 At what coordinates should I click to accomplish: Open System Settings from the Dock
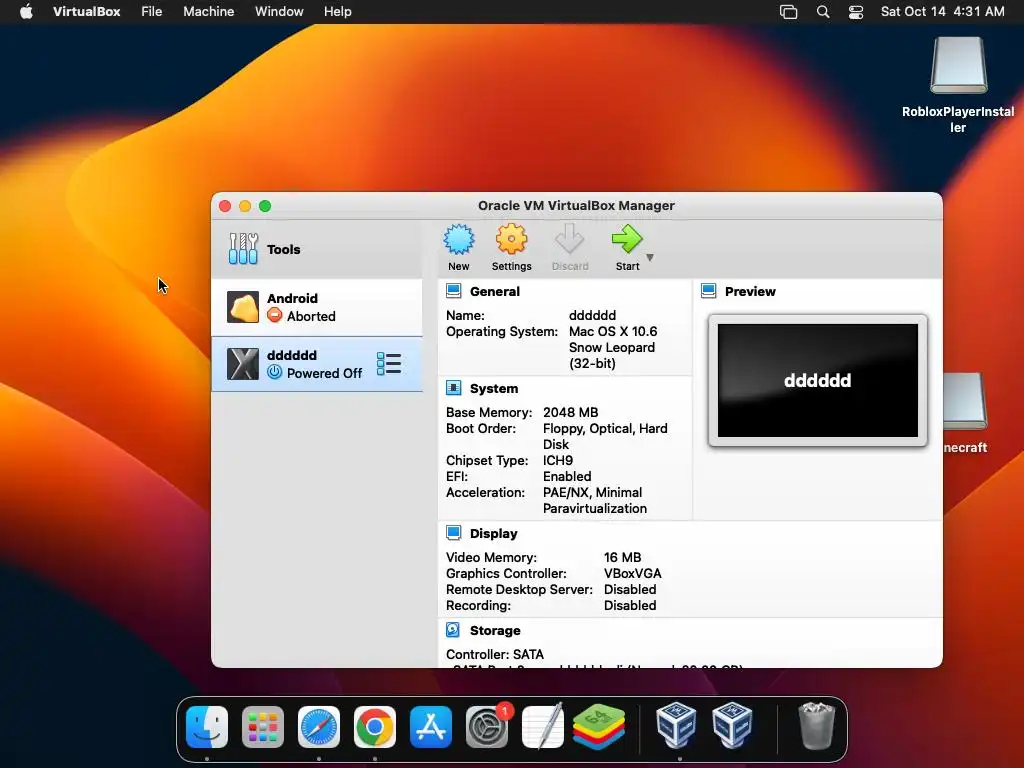[x=487, y=727]
